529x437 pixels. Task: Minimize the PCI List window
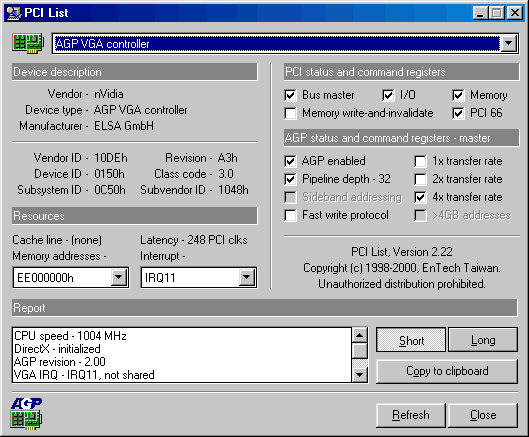click(x=480, y=13)
